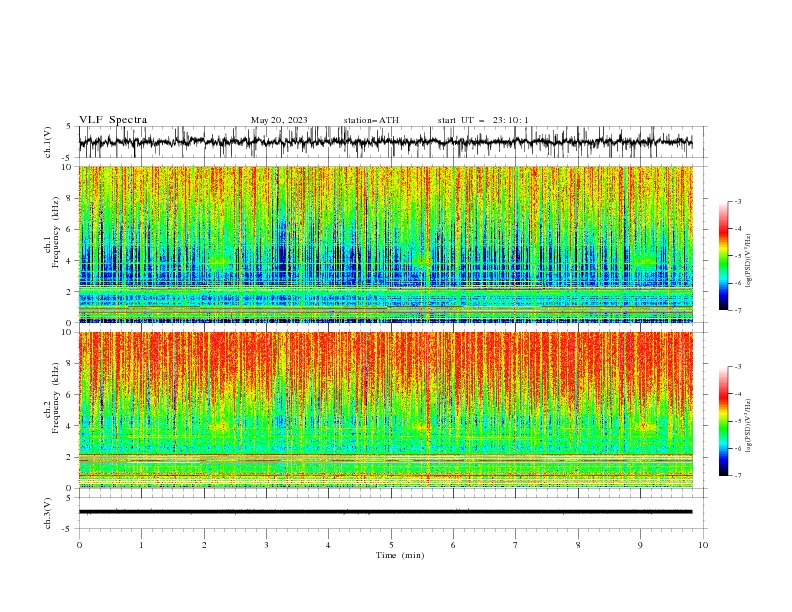Viewport: 792px width, 612px height.
Task: Click time axis tick label "1"
Action: [141, 545]
